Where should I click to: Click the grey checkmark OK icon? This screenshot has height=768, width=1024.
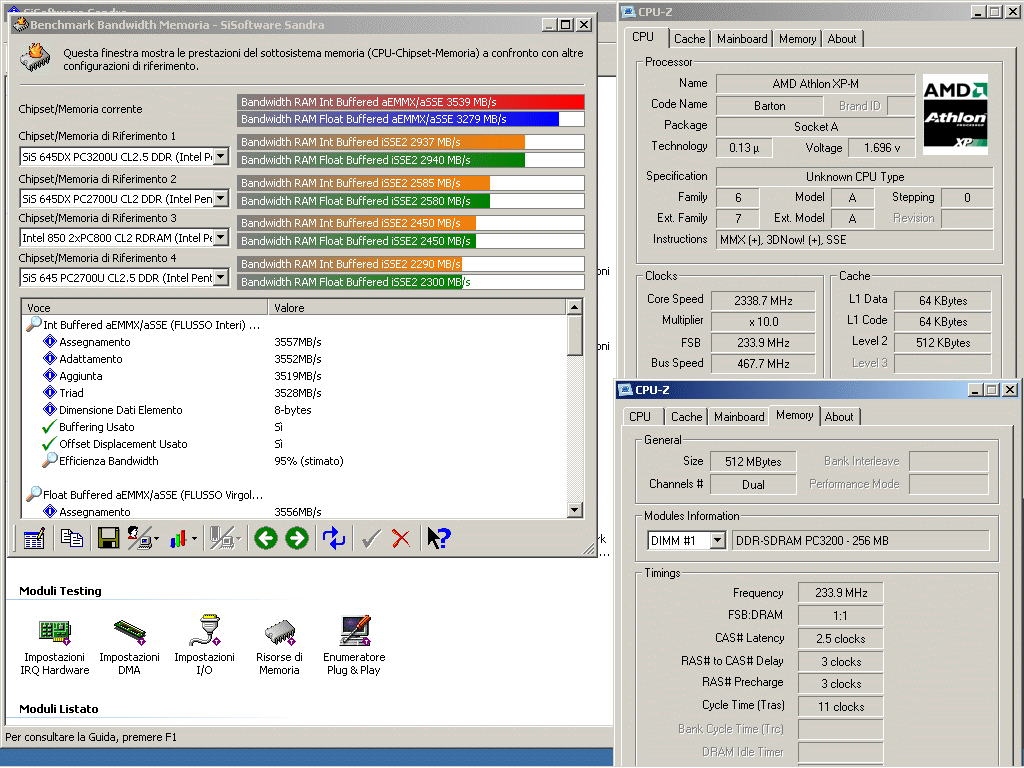pos(371,539)
